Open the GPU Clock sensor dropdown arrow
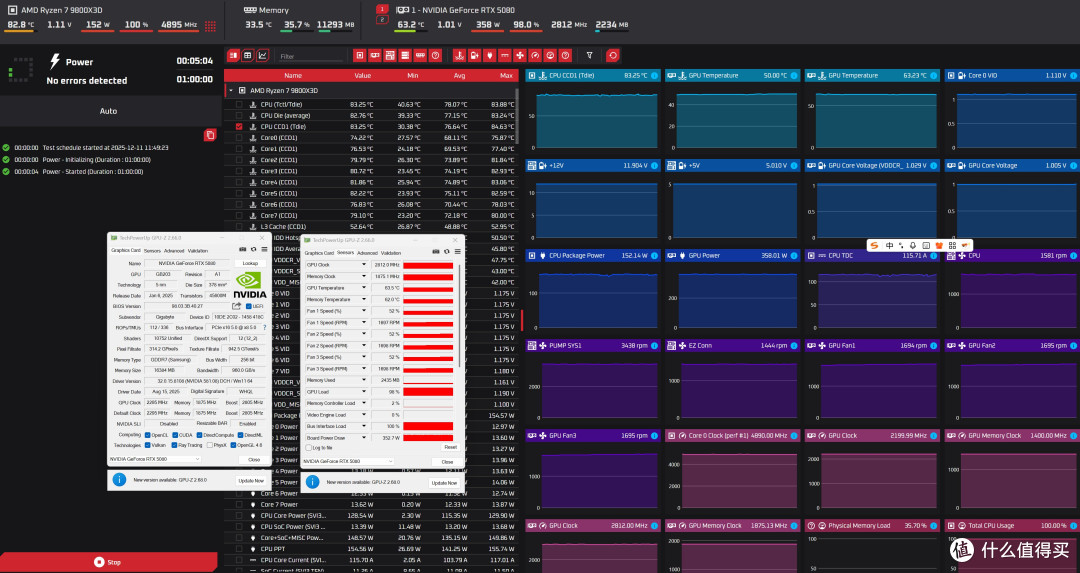Screen dimensions: 1080x573 coord(364,264)
